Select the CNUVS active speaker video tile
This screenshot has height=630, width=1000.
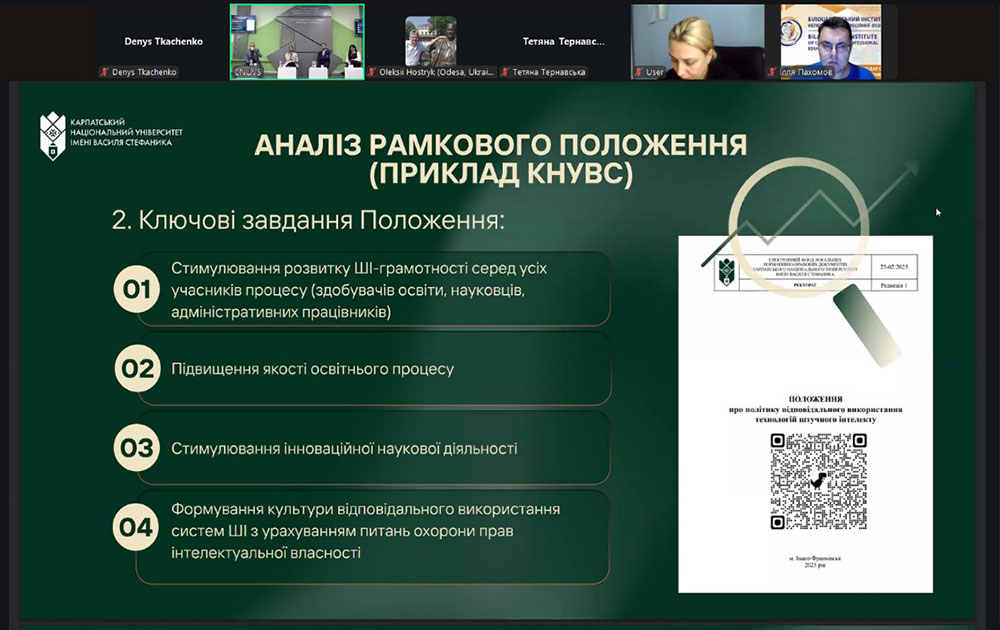tap(297, 41)
